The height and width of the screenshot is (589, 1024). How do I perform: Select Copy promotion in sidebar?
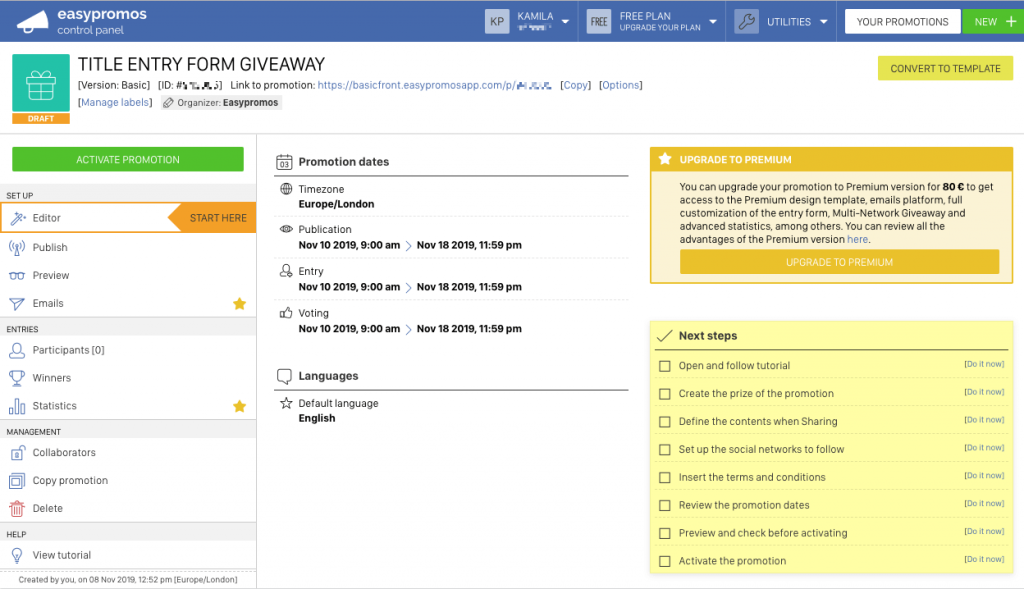click(x=128, y=481)
